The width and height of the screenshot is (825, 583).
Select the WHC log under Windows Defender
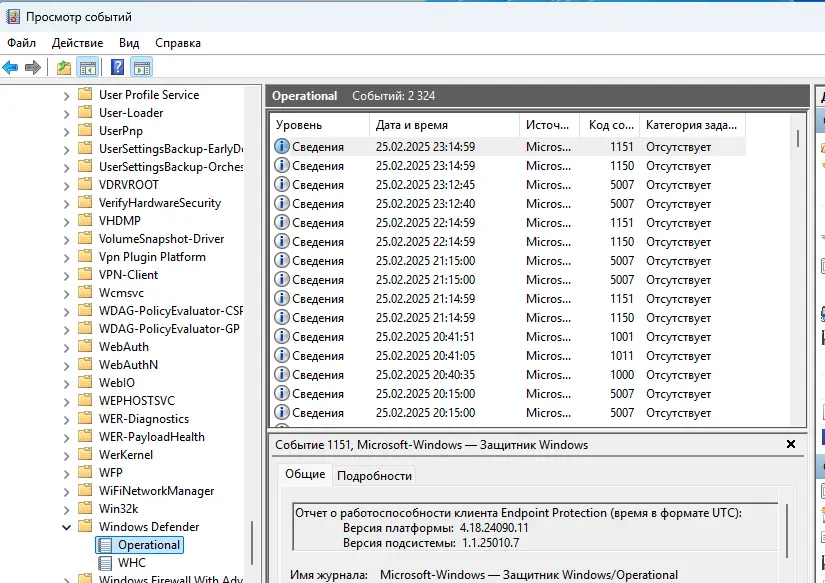[132, 563]
